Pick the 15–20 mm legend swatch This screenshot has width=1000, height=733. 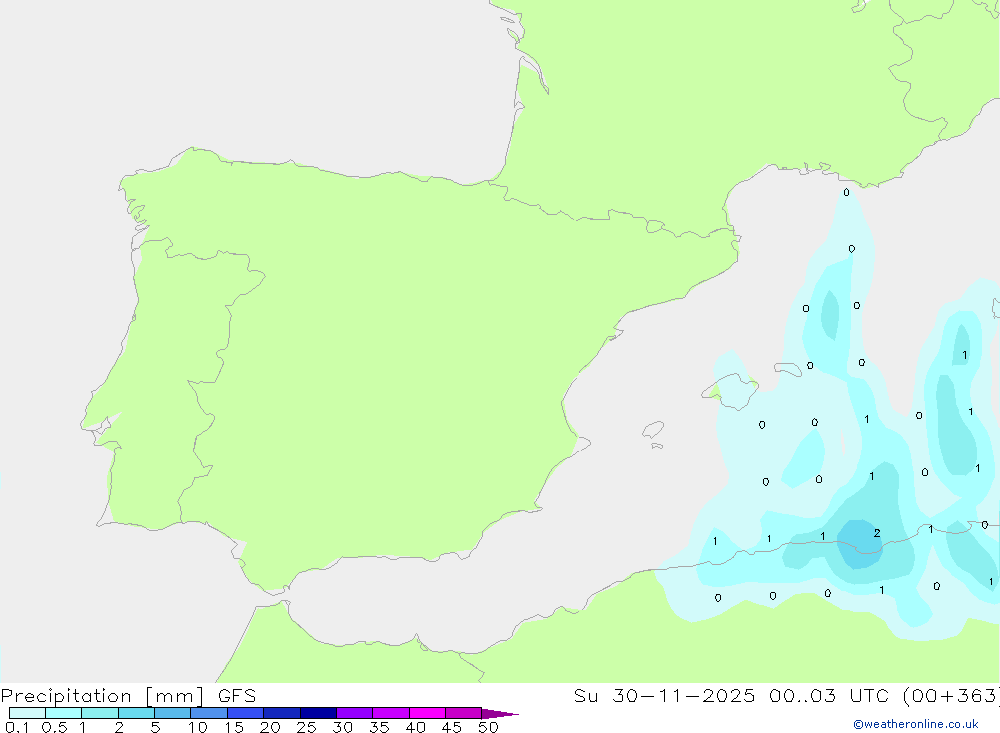[246, 713]
